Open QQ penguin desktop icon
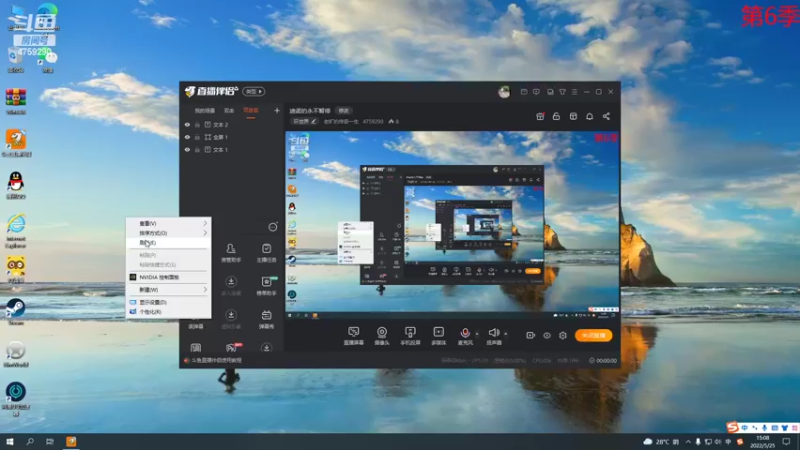 (x=16, y=185)
